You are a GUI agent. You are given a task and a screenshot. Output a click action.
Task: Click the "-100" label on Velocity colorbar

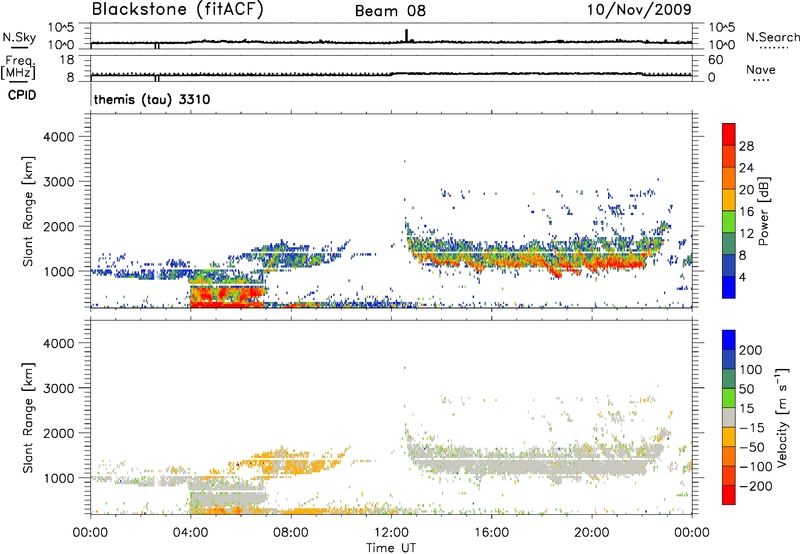coord(755,467)
